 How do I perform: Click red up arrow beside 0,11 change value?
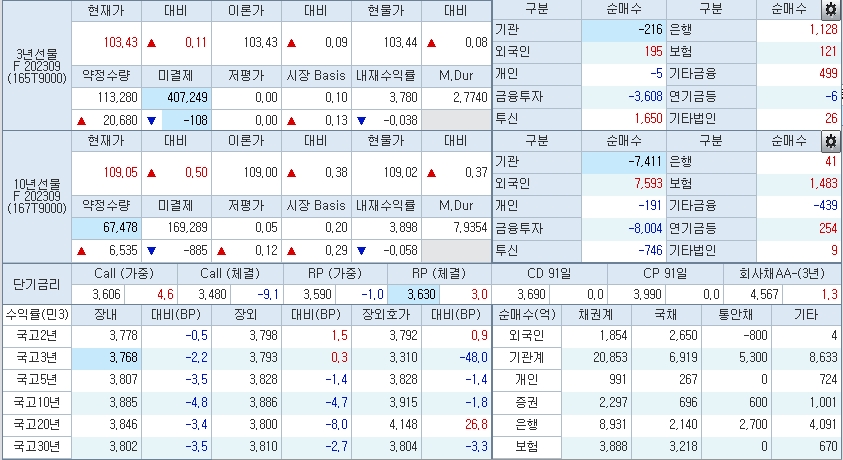pos(152,44)
